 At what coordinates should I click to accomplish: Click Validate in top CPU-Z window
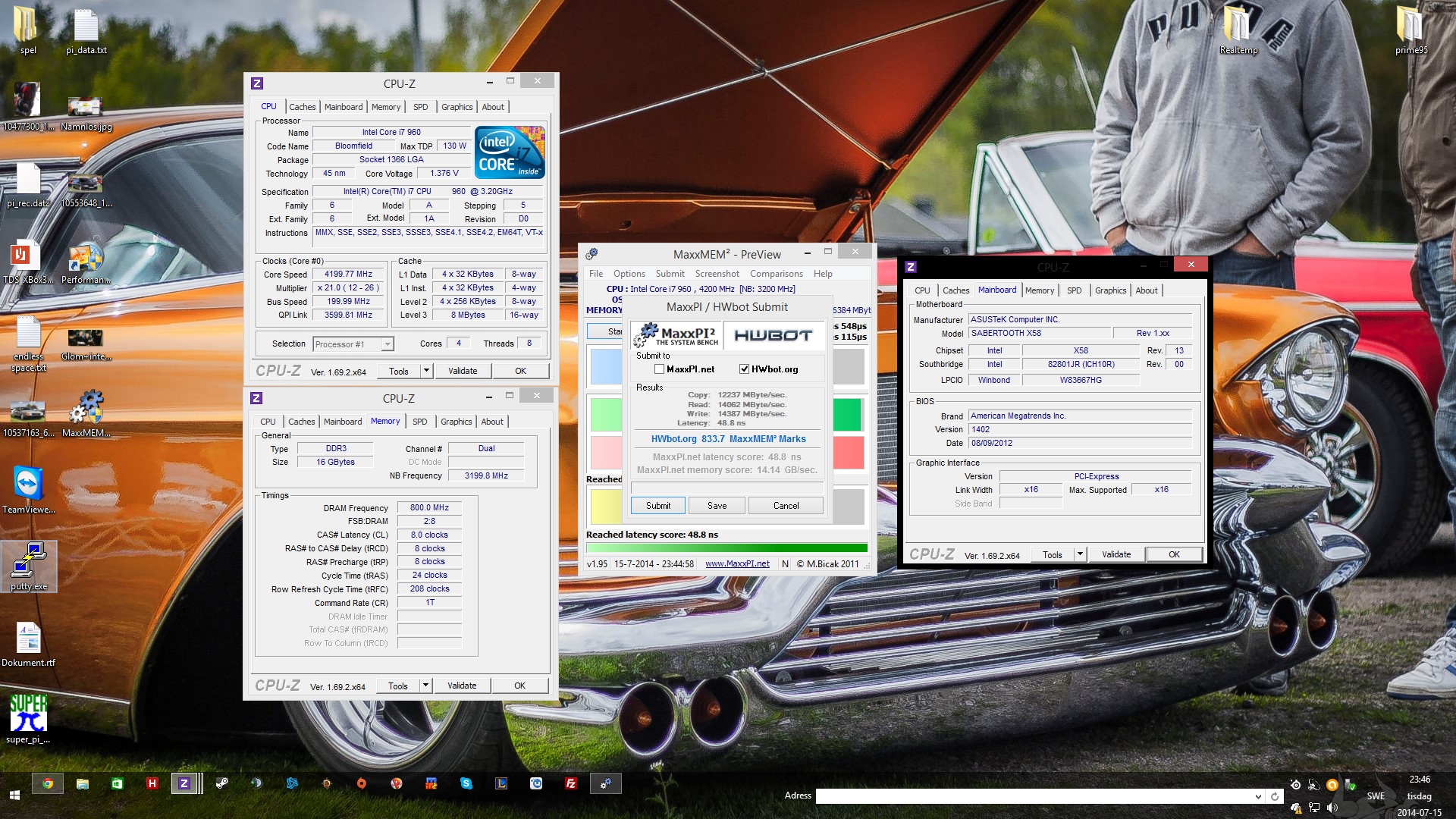[x=463, y=371]
